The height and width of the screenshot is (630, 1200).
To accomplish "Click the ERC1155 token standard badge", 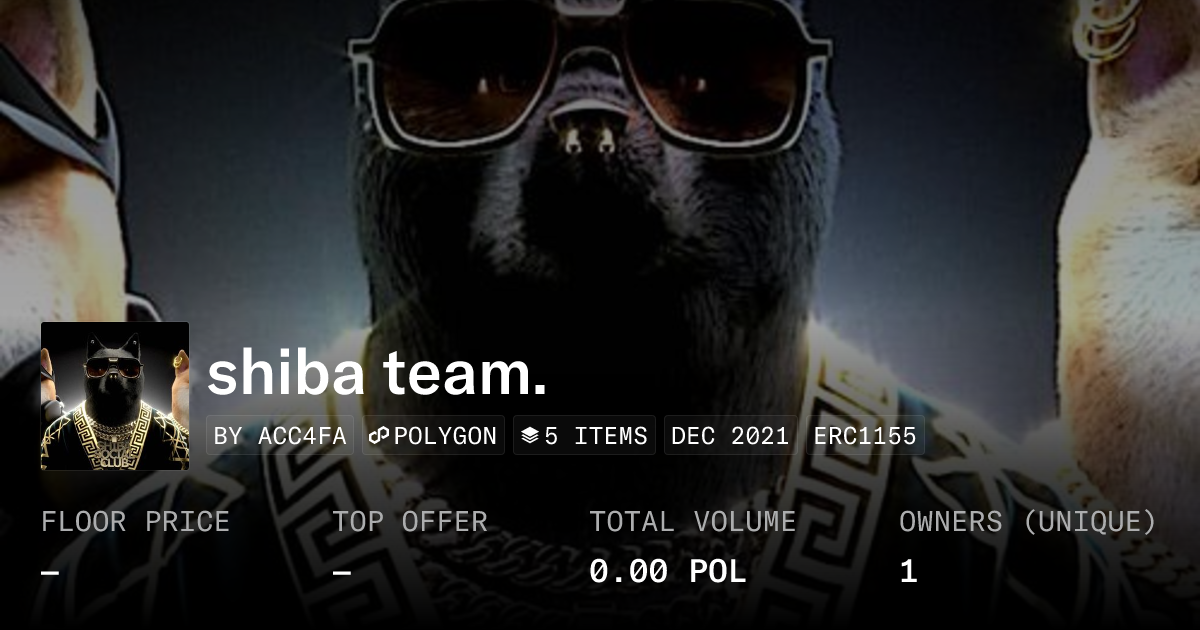I will tap(865, 436).
